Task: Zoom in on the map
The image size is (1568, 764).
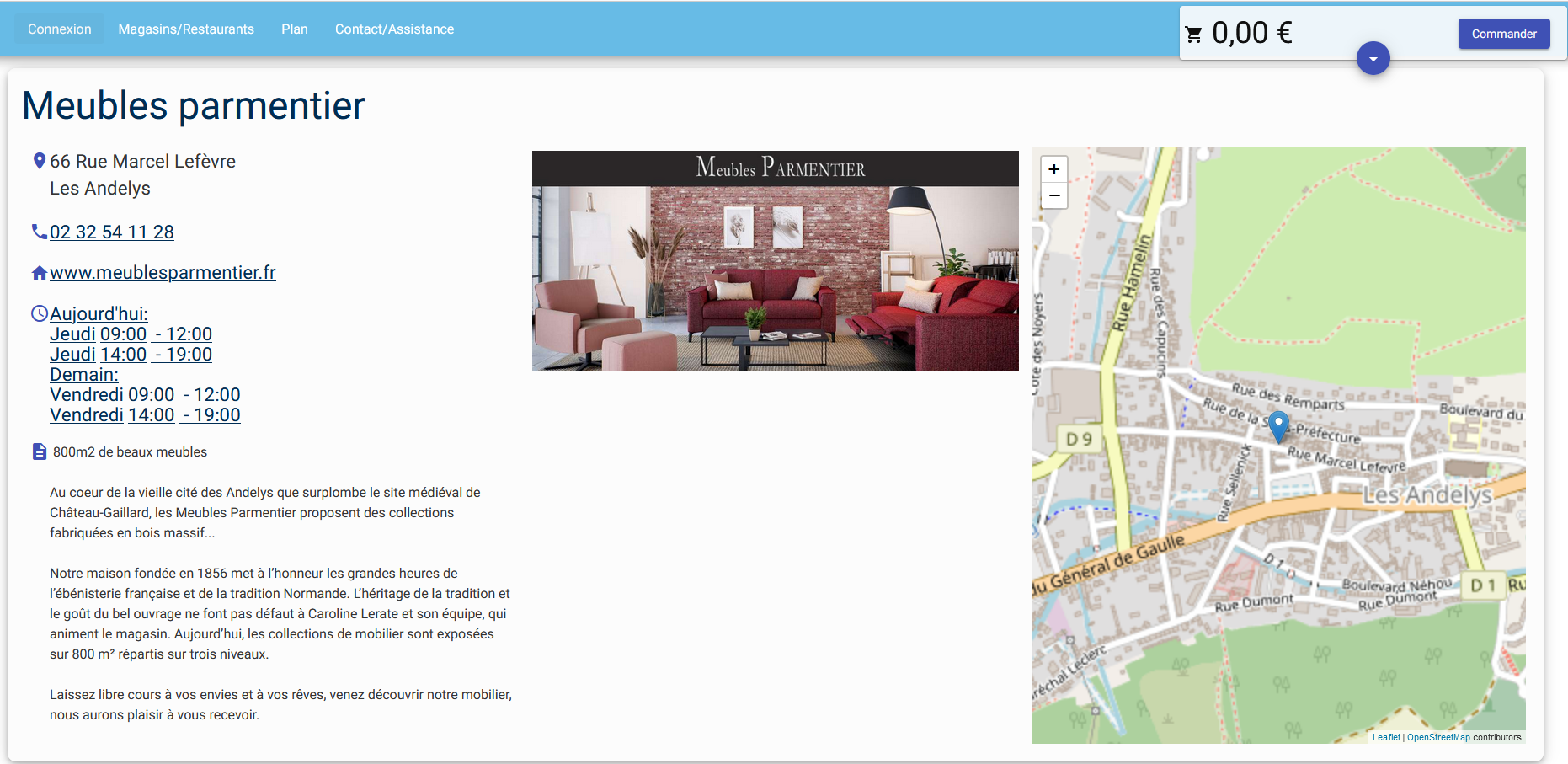Action: point(1053,169)
